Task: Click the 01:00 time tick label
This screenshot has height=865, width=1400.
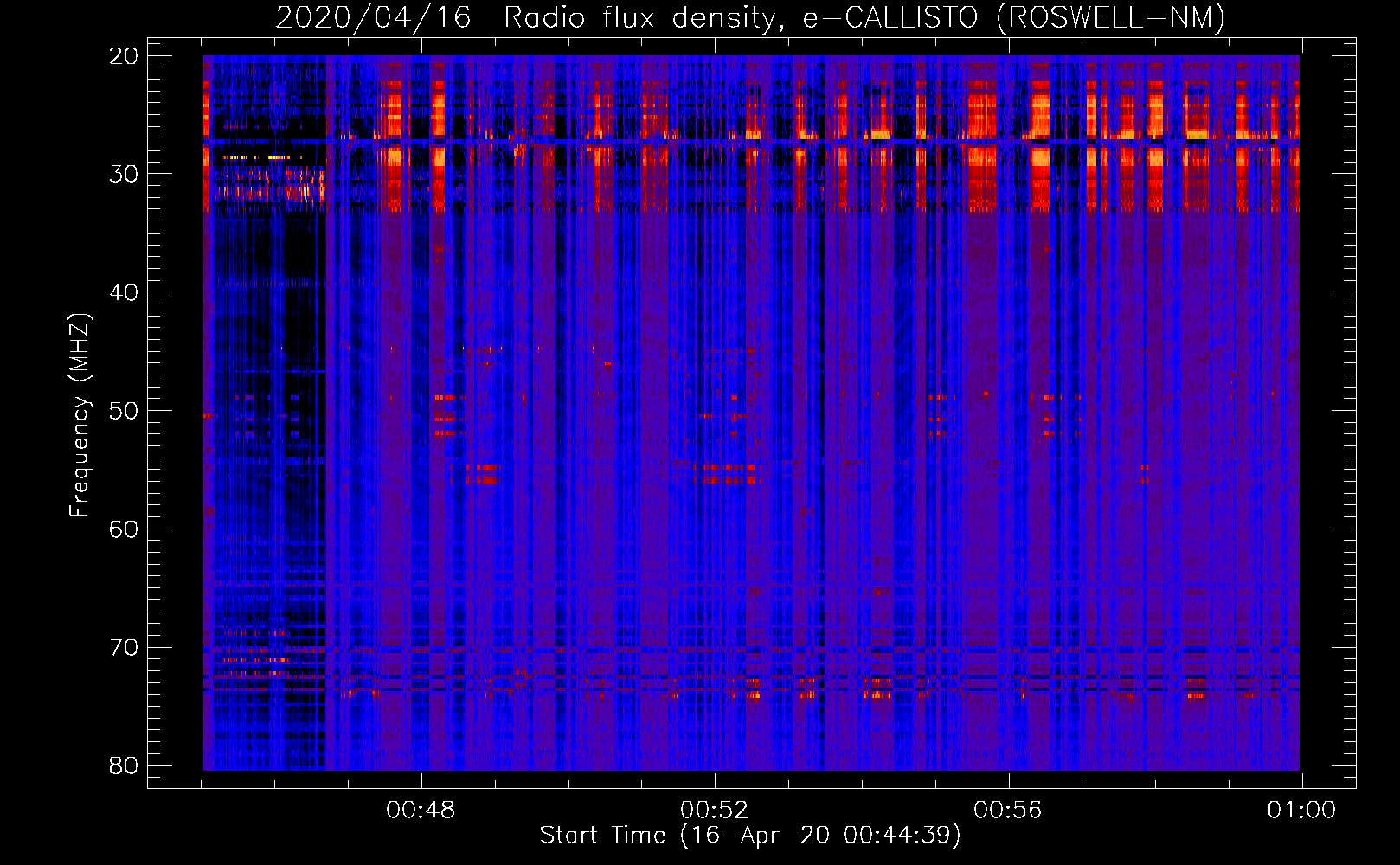Action: (x=1301, y=811)
